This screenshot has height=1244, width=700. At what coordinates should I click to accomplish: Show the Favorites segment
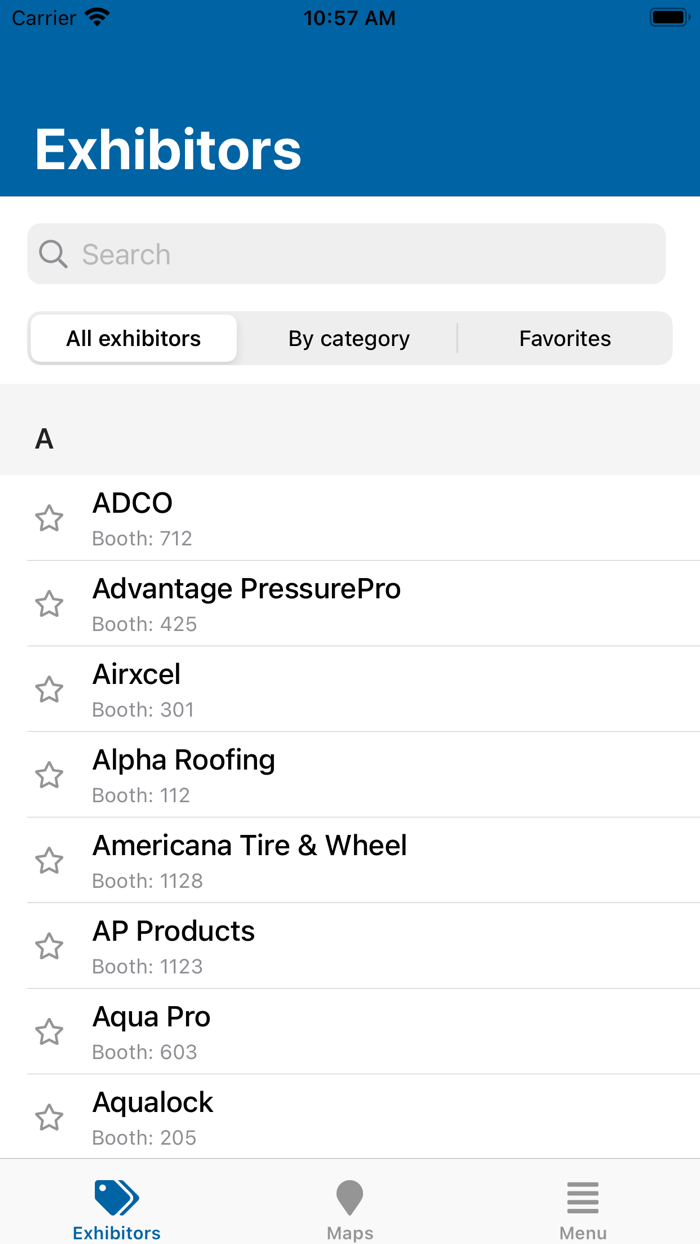click(x=565, y=339)
